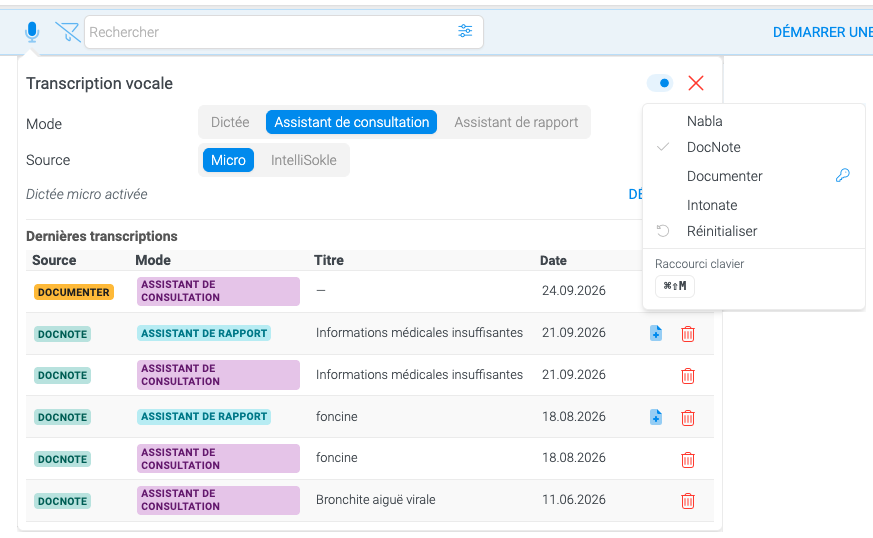Click the Mode column header
The height and width of the screenshot is (538, 873).
(x=153, y=260)
